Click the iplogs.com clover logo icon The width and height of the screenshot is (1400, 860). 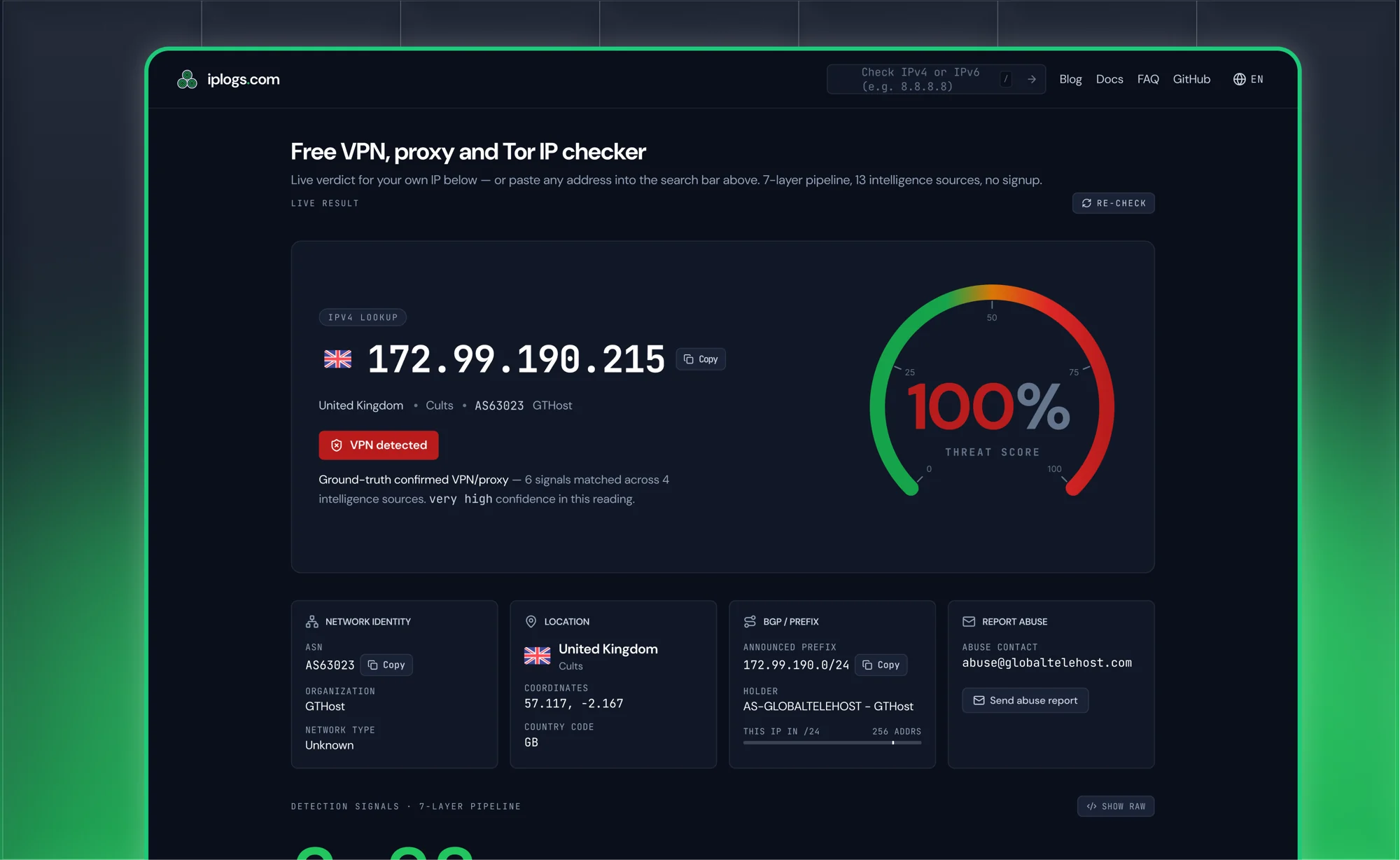(187, 79)
